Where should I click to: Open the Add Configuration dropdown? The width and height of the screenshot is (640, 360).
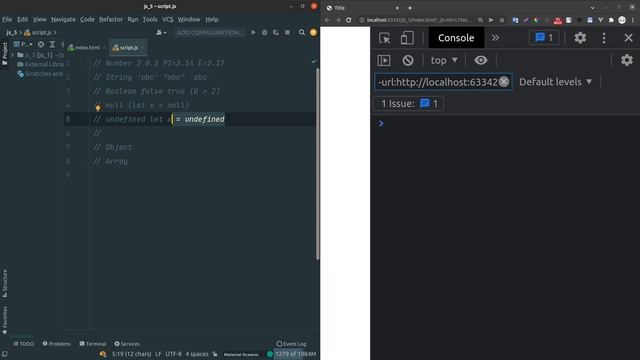coord(209,33)
